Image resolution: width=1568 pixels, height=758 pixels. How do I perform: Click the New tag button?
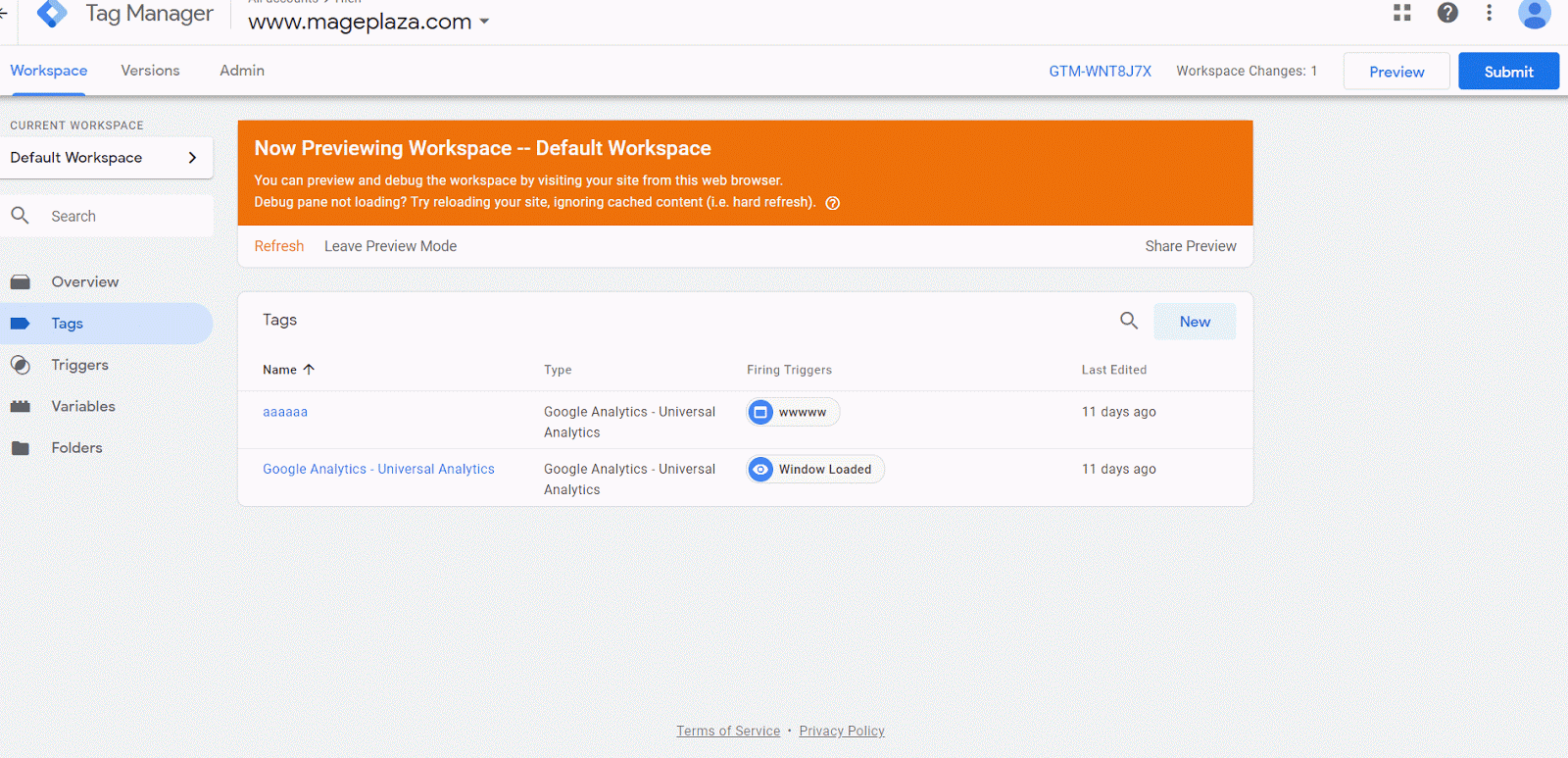pos(1195,322)
